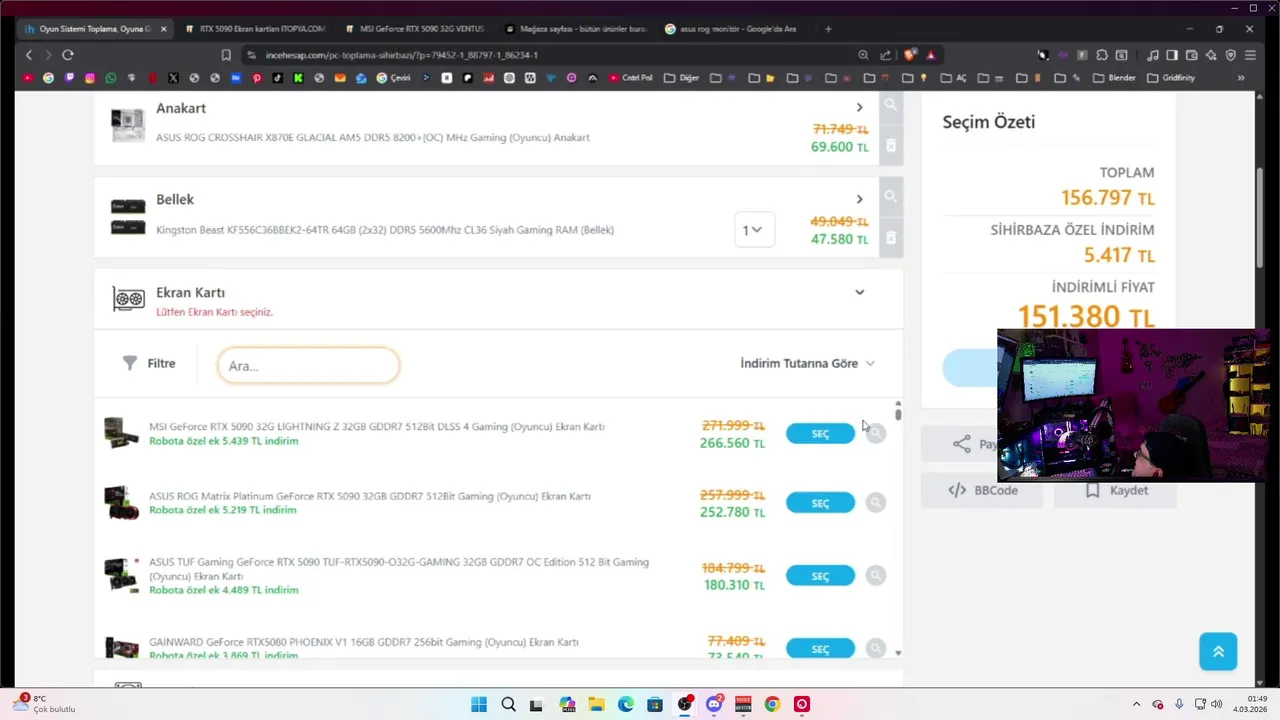The width and height of the screenshot is (1280, 720).
Task: Click the Filtre funnel icon
Action: [130, 363]
